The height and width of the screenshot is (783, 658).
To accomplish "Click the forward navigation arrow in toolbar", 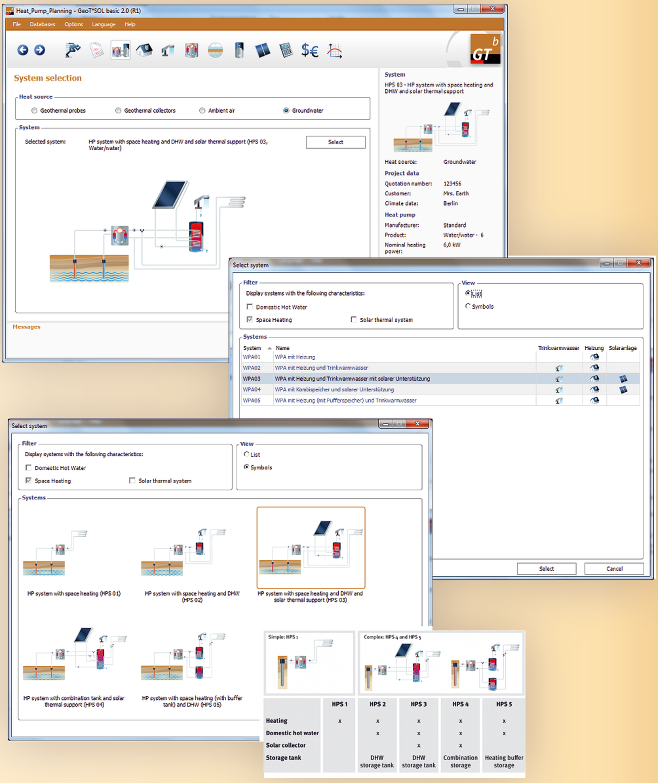I will [x=39, y=50].
